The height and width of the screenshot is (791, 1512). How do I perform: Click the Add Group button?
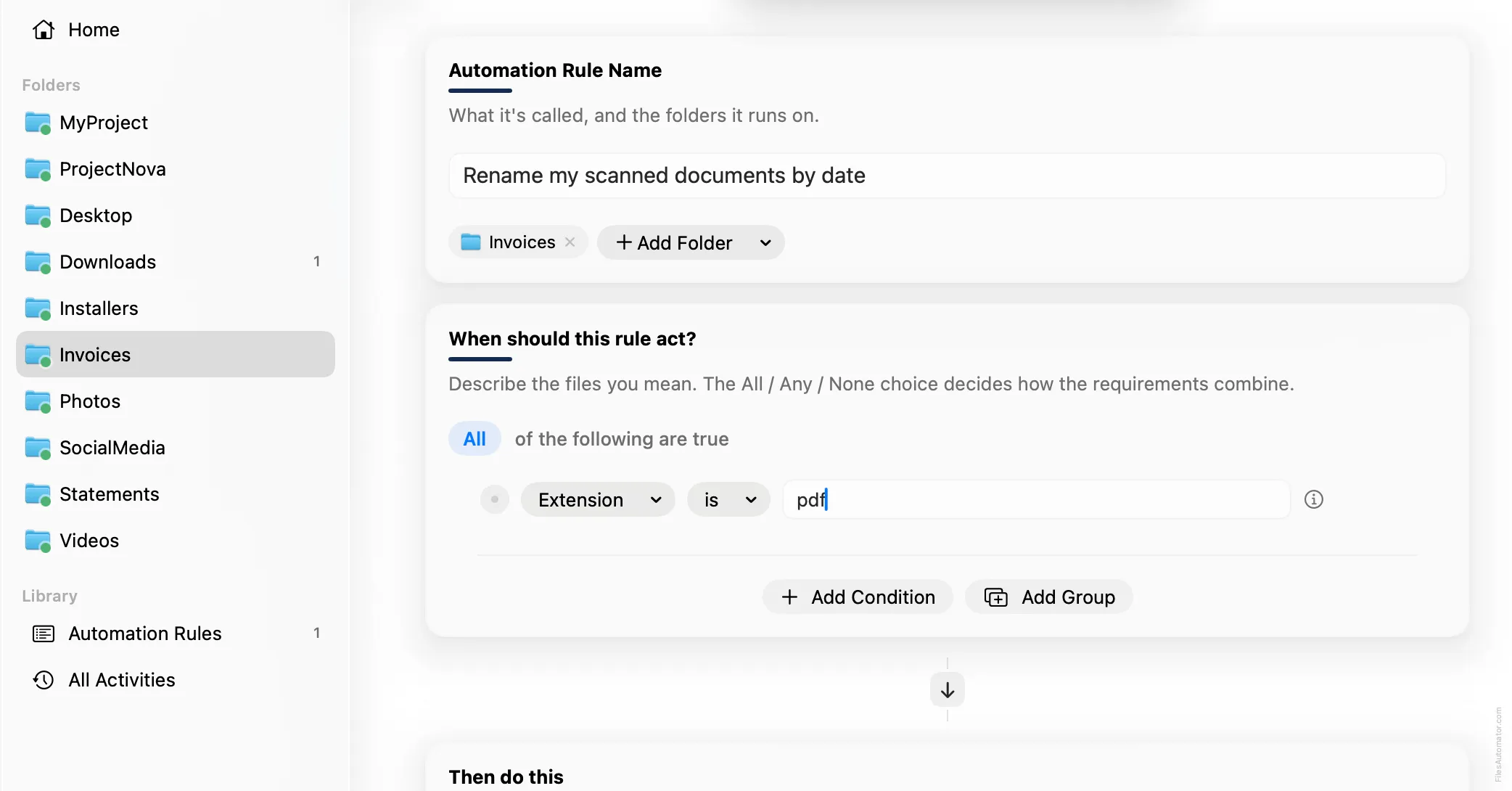(1048, 597)
